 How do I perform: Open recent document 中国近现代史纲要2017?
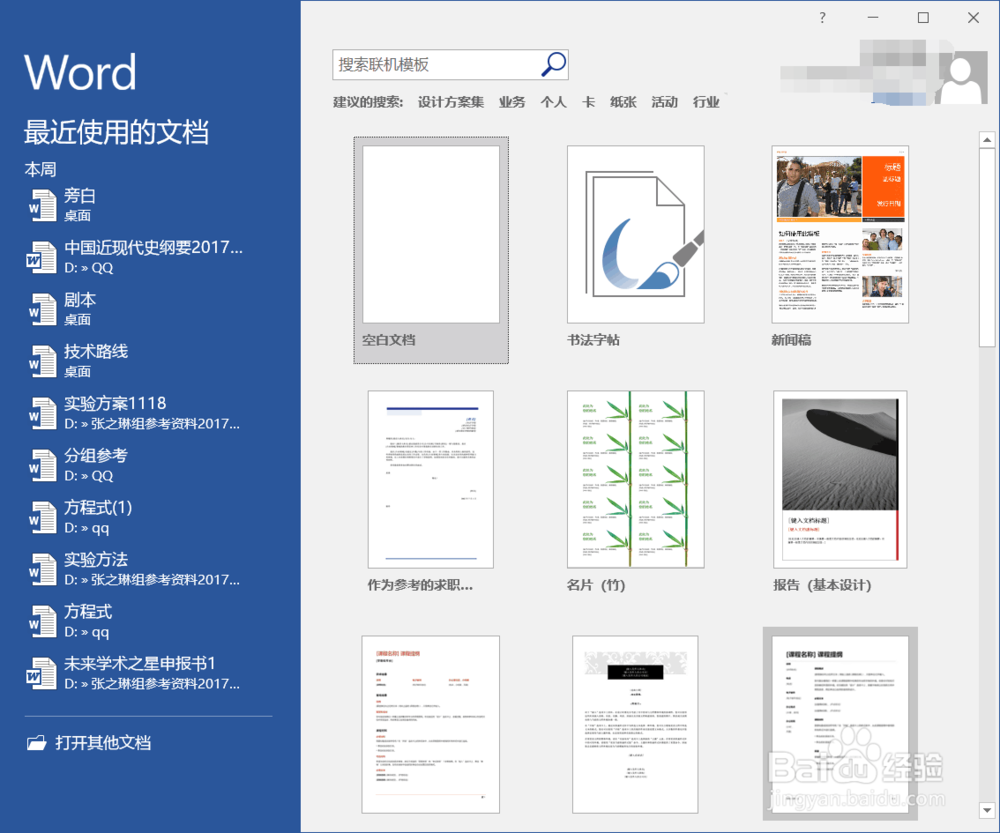point(150,258)
